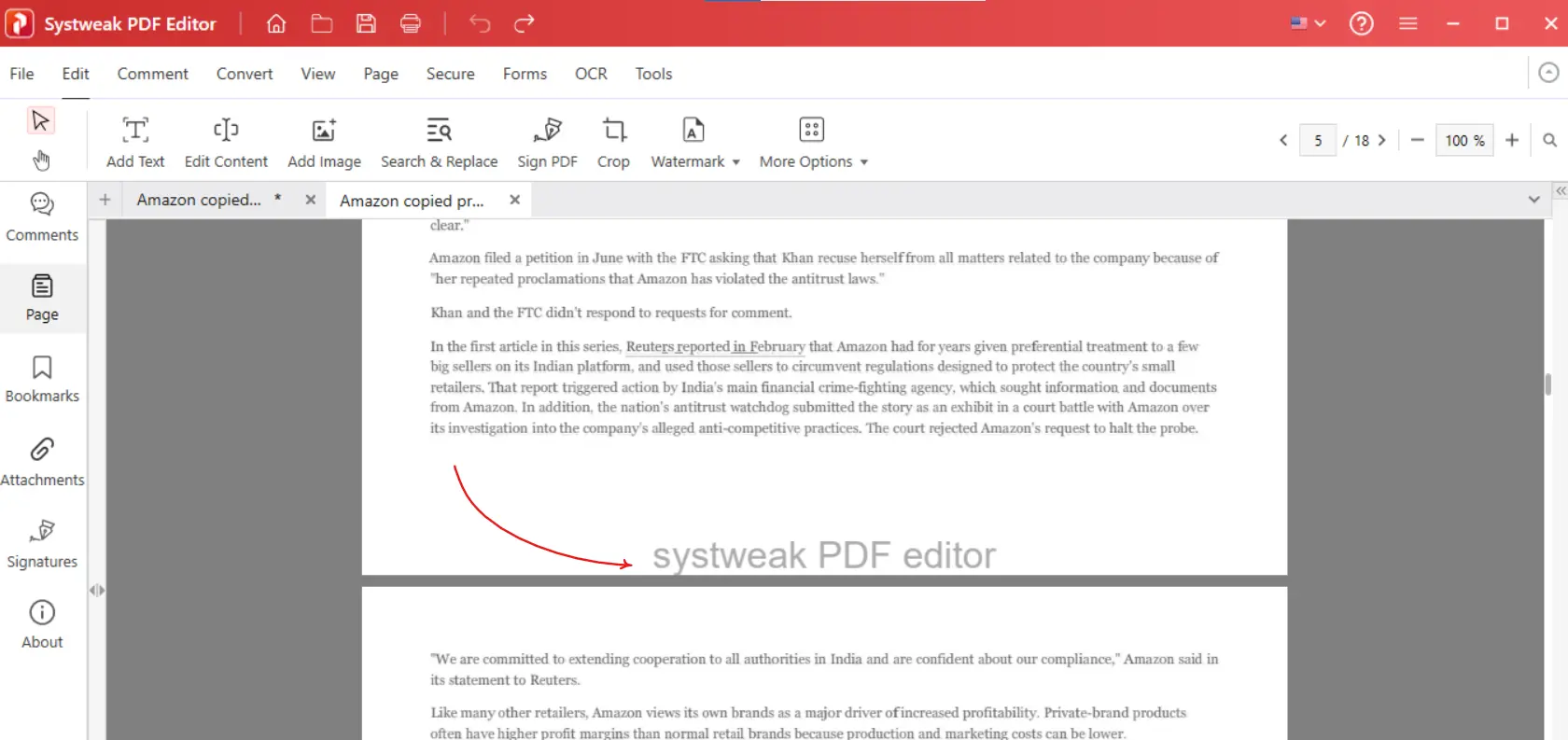Open the Comments side panel
Screen dimensions: 1568x740
[42, 216]
